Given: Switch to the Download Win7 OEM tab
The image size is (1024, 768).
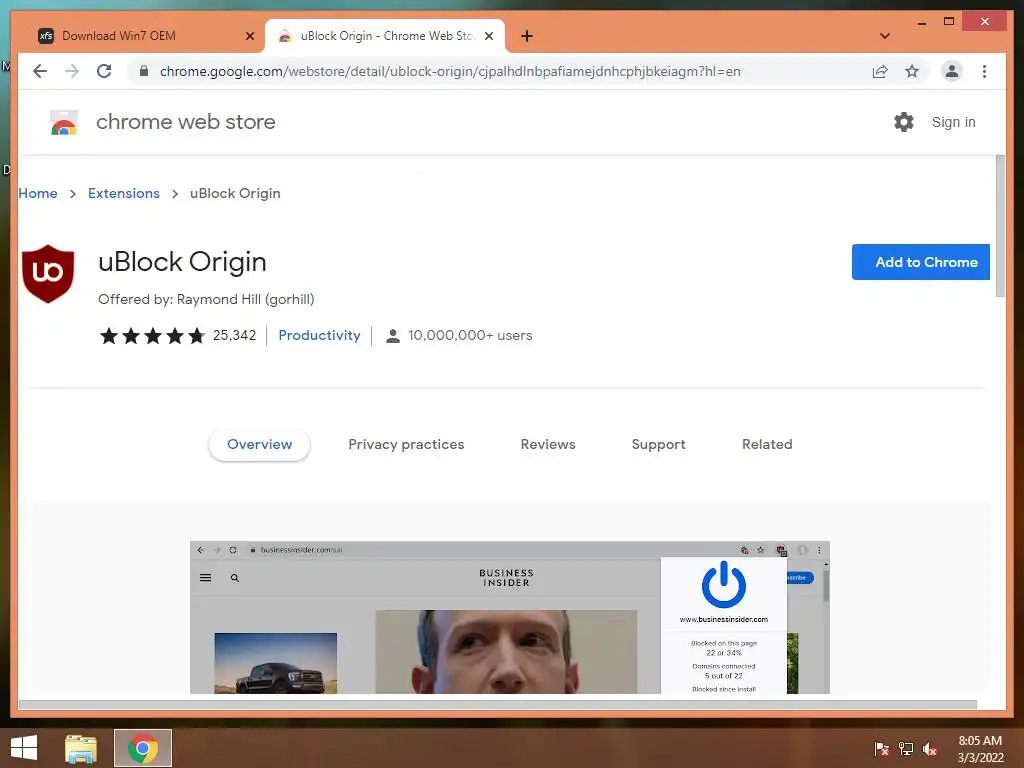Looking at the screenshot, I should (x=146, y=36).
